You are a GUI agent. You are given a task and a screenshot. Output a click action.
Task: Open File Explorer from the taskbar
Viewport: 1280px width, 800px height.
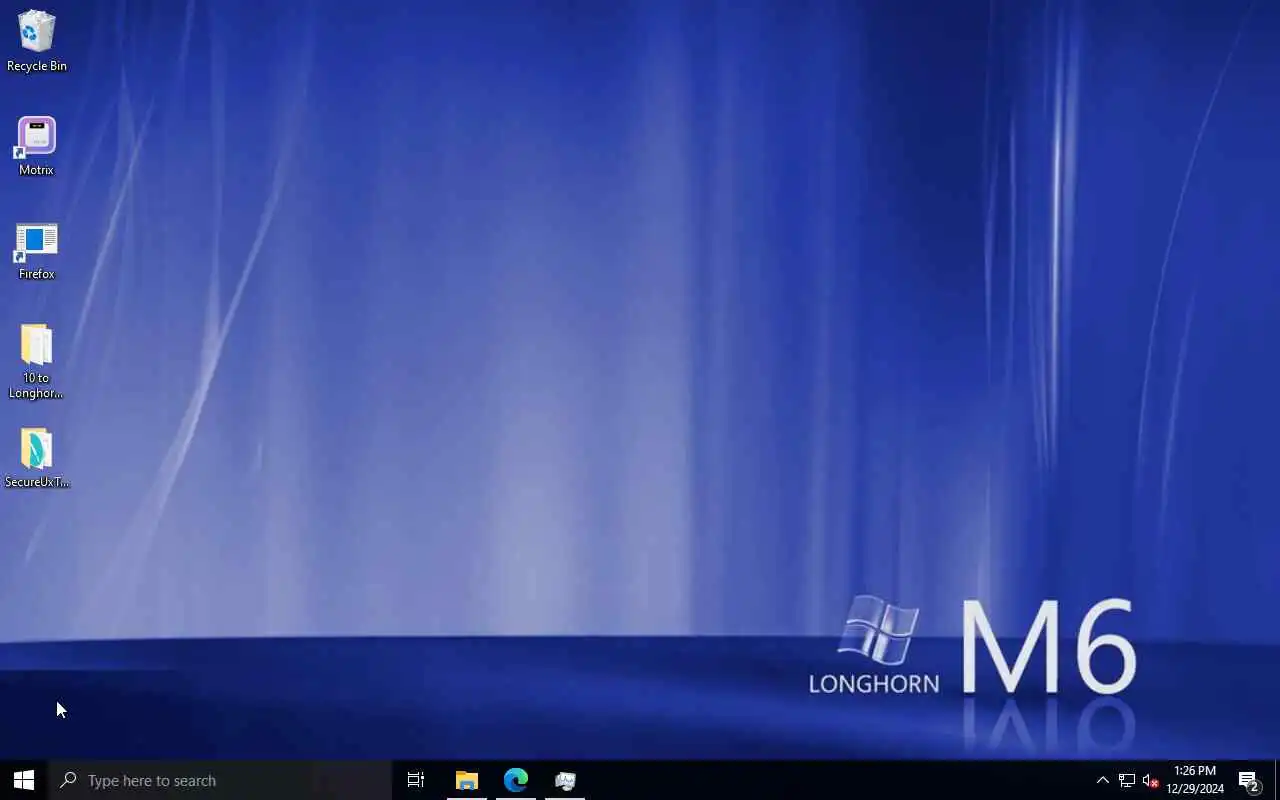pos(466,780)
